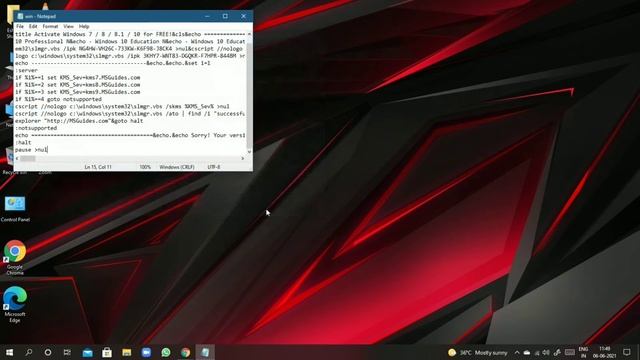Open the Format menu in Notepad
640x360 pixels.
pos(50,27)
